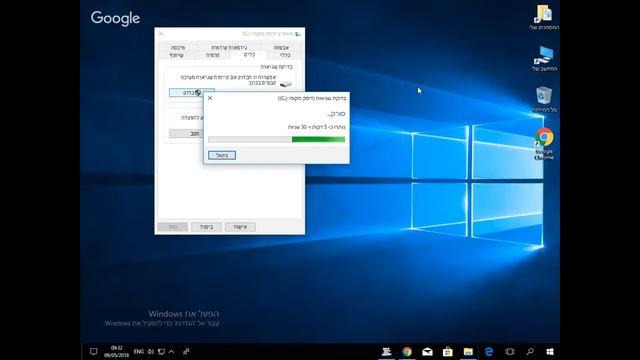Image resolution: width=640 pixels, height=360 pixels.
Task: Click the hard drive icon in error checking section
Action: [x=286, y=84]
